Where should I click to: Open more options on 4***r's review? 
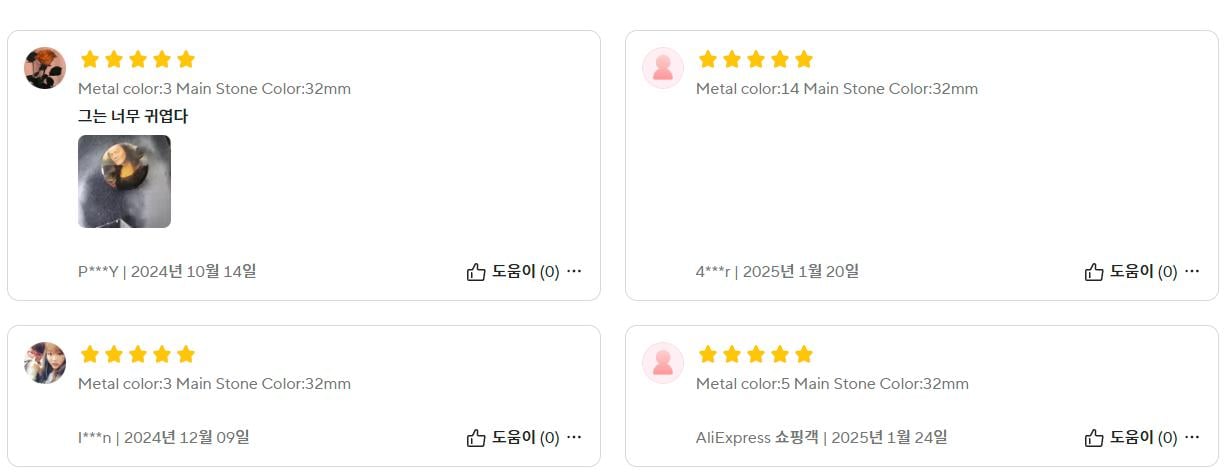click(1192, 271)
